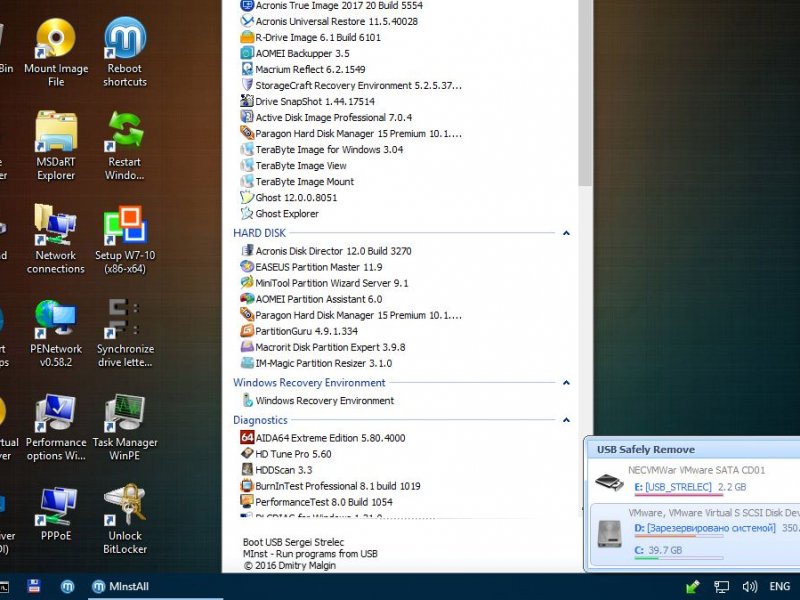The width and height of the screenshot is (800, 600).
Task: Select TeraByte Image Mount
Action: click(297, 182)
